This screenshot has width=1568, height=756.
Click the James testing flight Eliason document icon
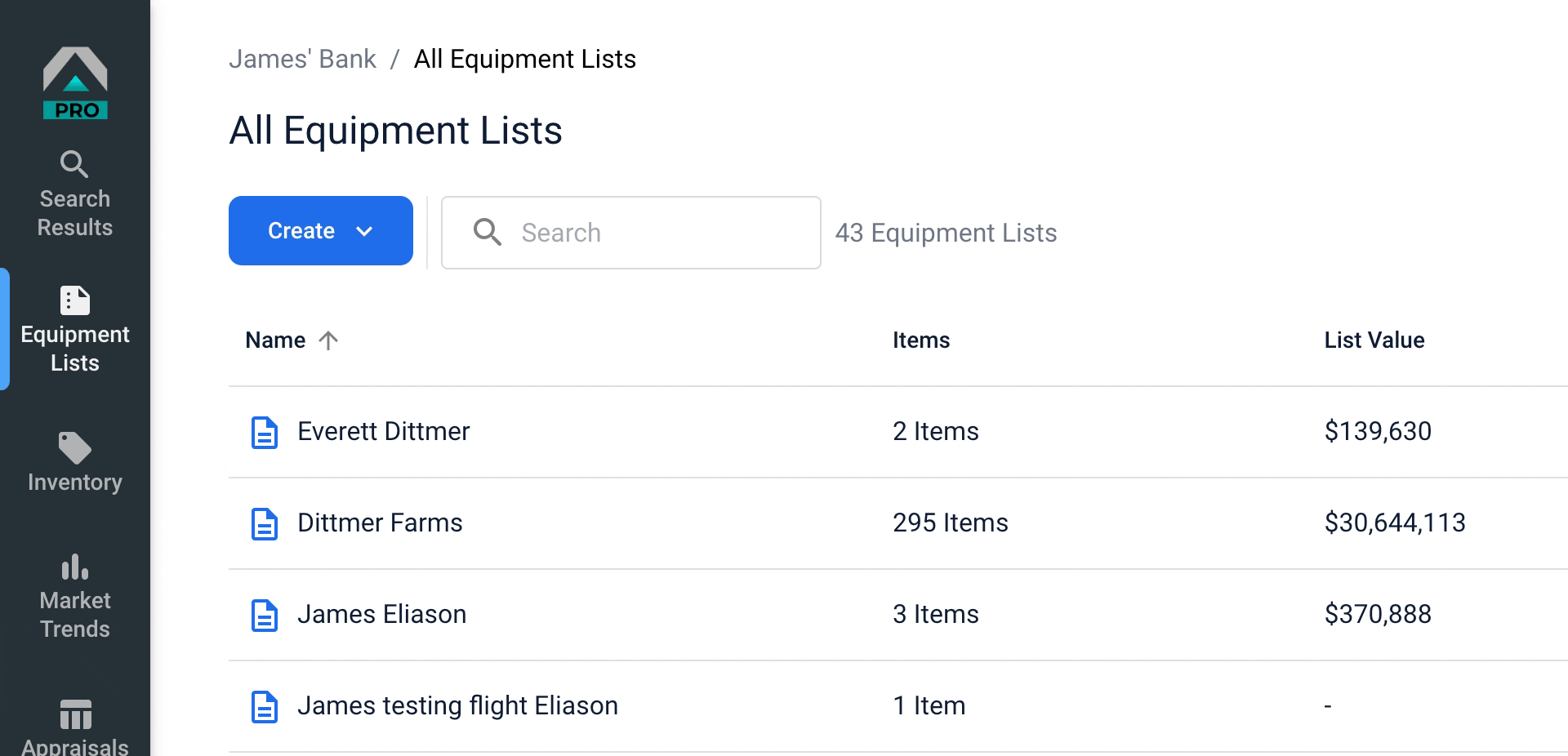[264, 706]
